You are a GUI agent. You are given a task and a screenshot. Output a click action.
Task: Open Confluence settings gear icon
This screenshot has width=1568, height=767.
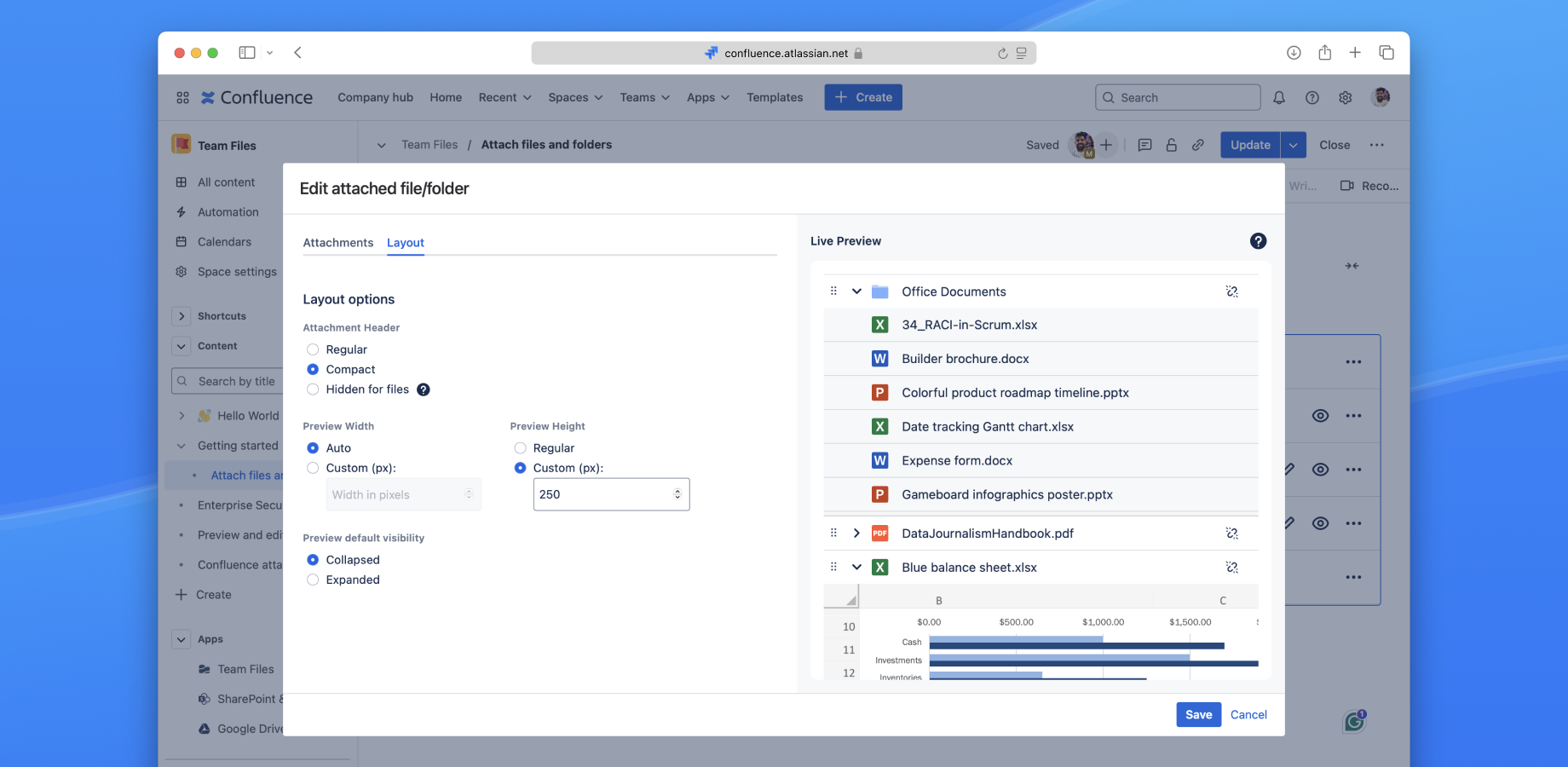(1345, 98)
